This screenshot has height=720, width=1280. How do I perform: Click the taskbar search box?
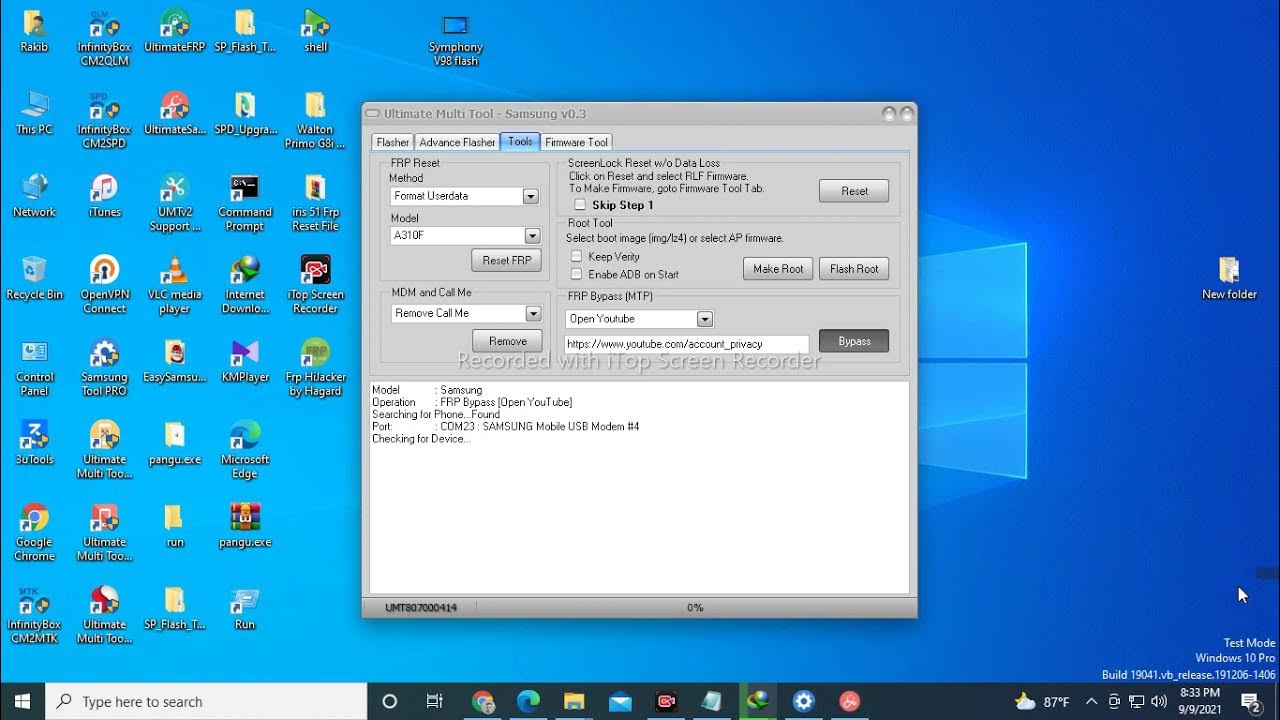[207, 702]
